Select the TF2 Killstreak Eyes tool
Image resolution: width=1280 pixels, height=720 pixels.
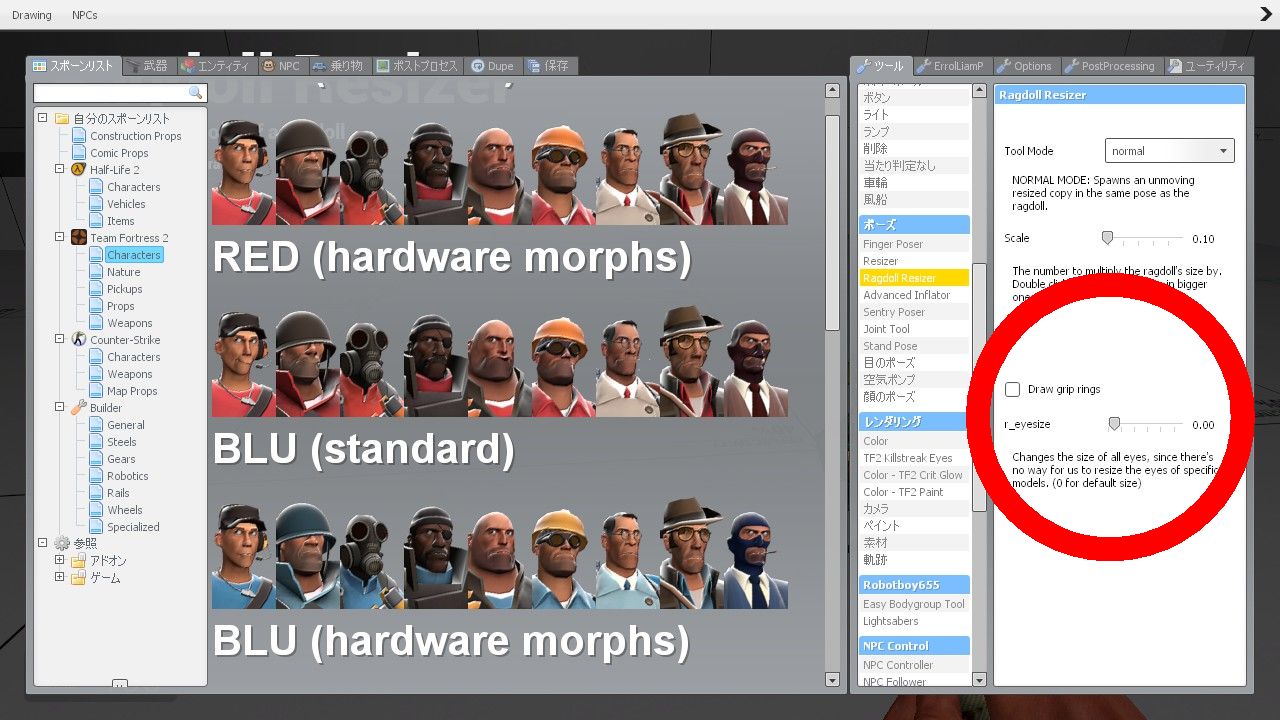(x=915, y=458)
